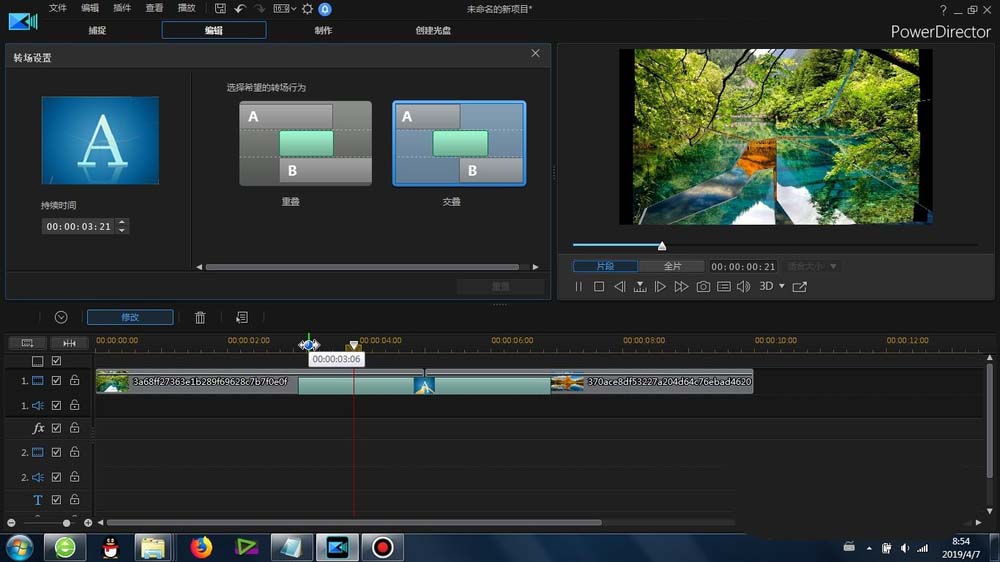Uncheck the fx effect track checkbox
This screenshot has height=562, width=1000.
click(57, 428)
